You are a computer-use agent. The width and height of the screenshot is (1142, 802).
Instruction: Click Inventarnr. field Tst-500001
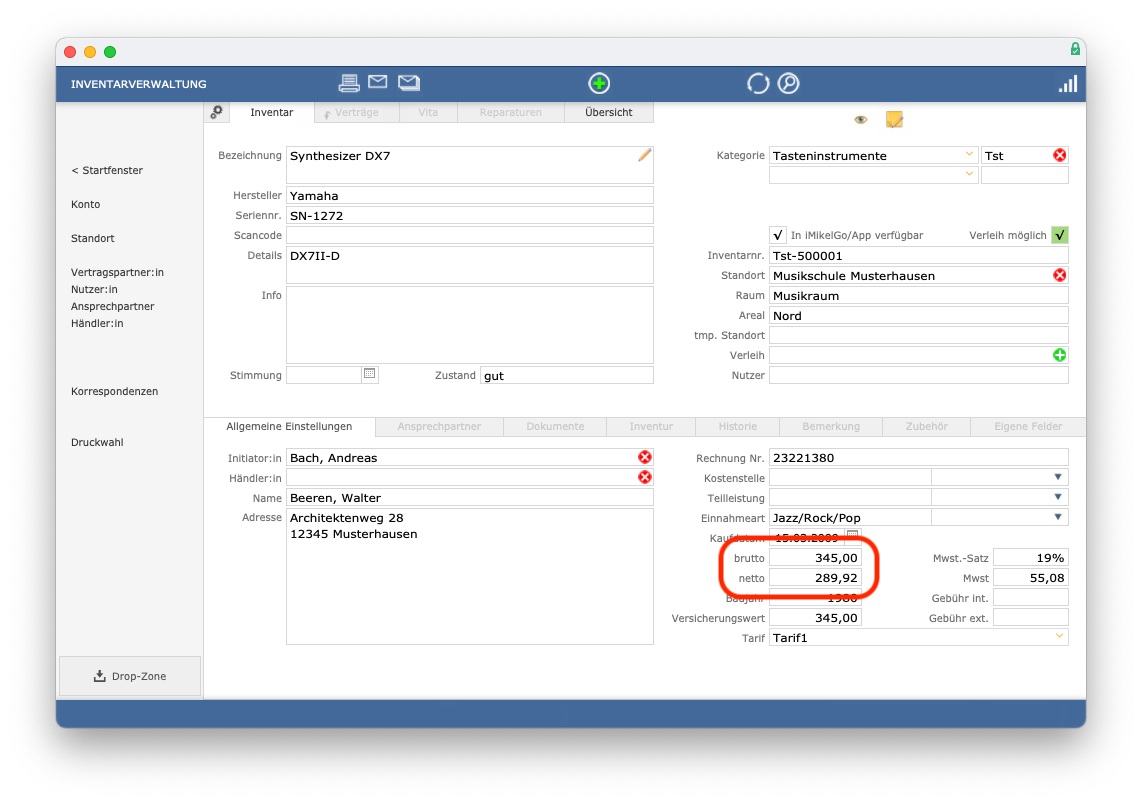[x=918, y=256]
